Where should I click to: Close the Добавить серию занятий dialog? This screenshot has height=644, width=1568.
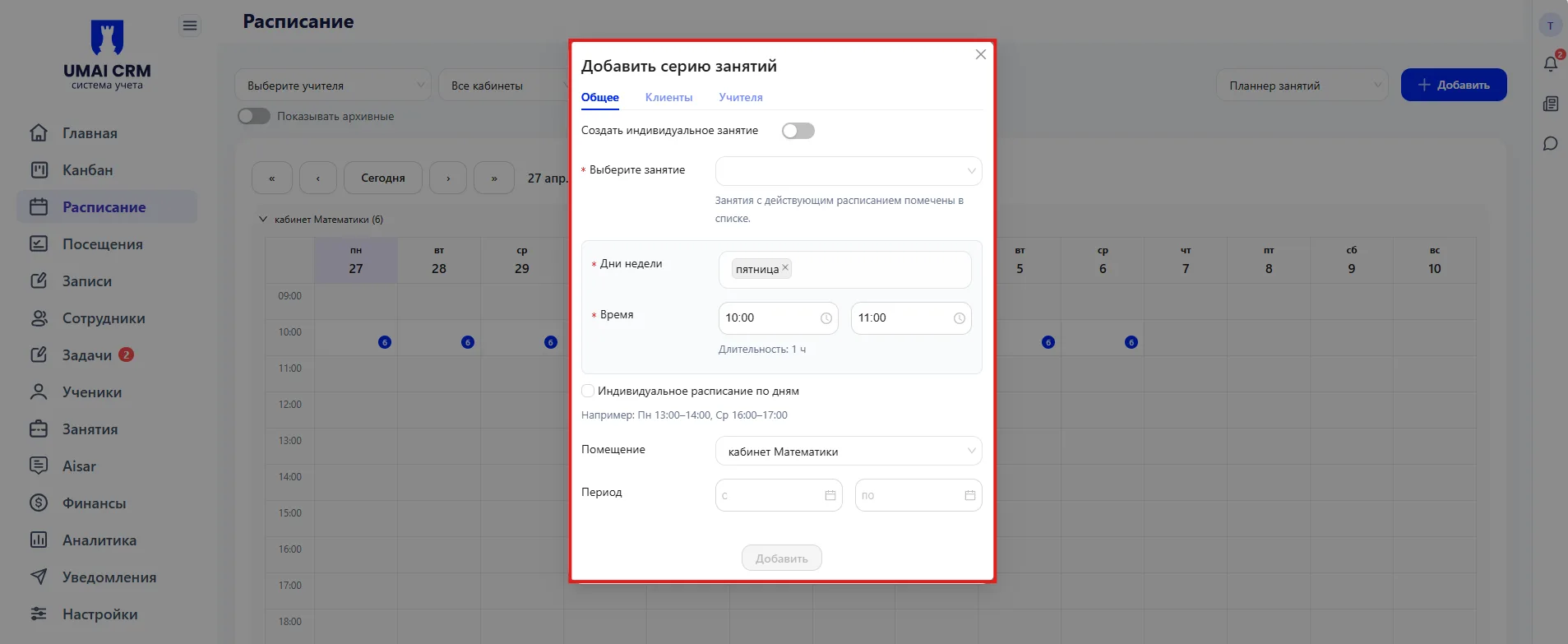(980, 54)
